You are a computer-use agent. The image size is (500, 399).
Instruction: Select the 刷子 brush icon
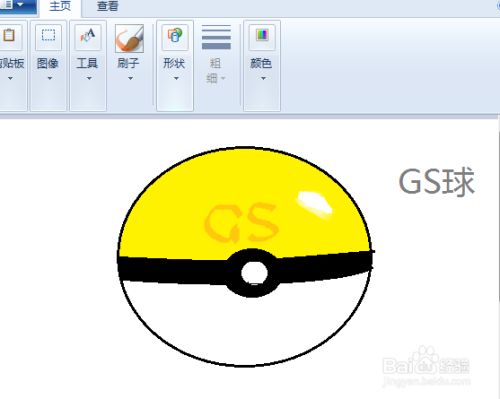pos(129,38)
